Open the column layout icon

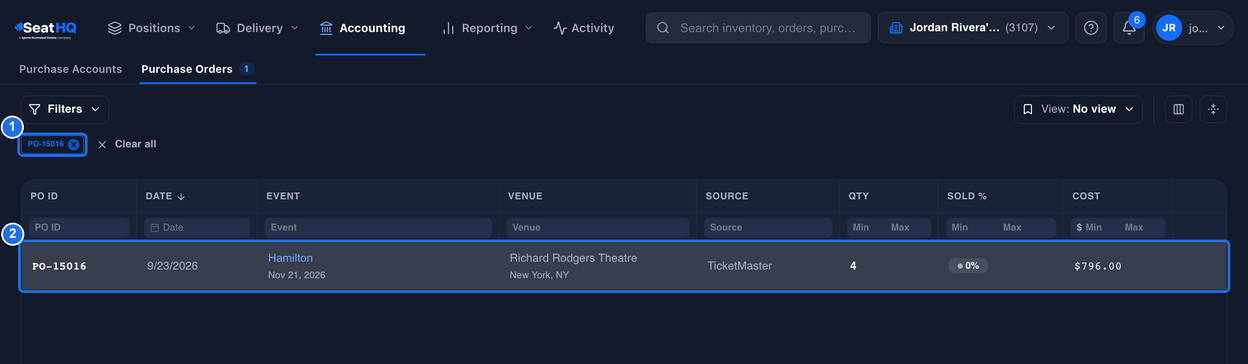(x=1178, y=109)
